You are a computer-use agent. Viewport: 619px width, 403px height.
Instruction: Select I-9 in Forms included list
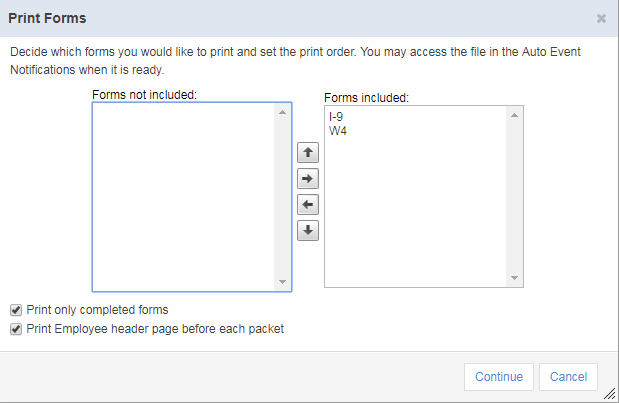click(336, 117)
